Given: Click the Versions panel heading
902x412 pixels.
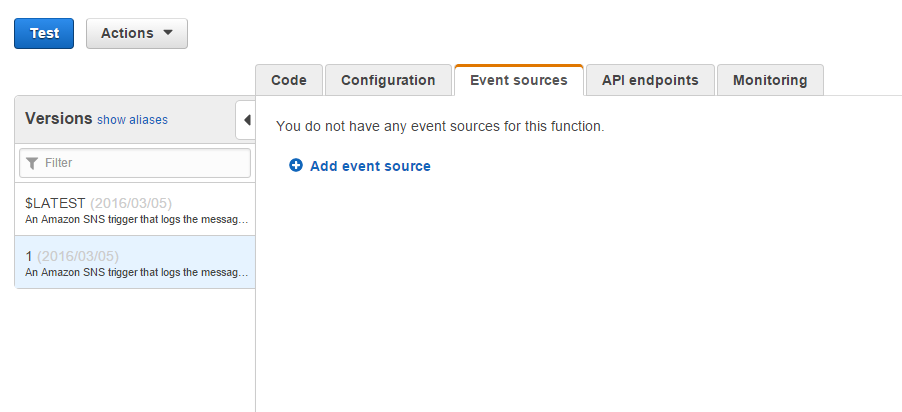Looking at the screenshot, I should (x=58, y=119).
